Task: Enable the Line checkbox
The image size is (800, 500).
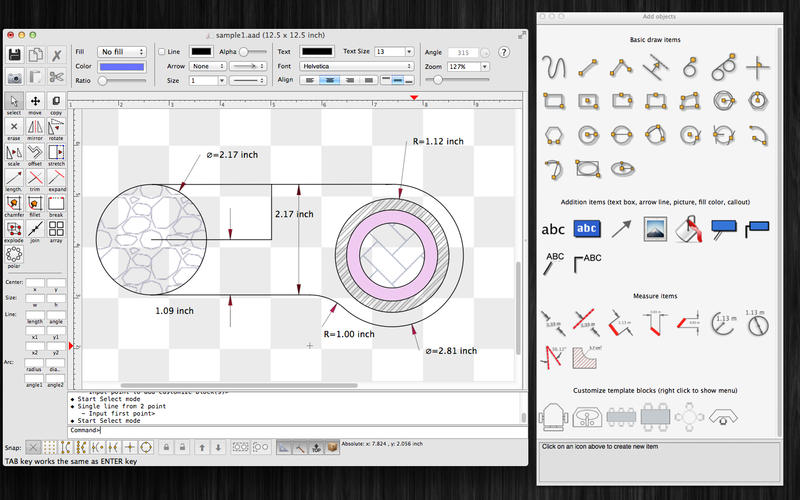Action: [163, 51]
